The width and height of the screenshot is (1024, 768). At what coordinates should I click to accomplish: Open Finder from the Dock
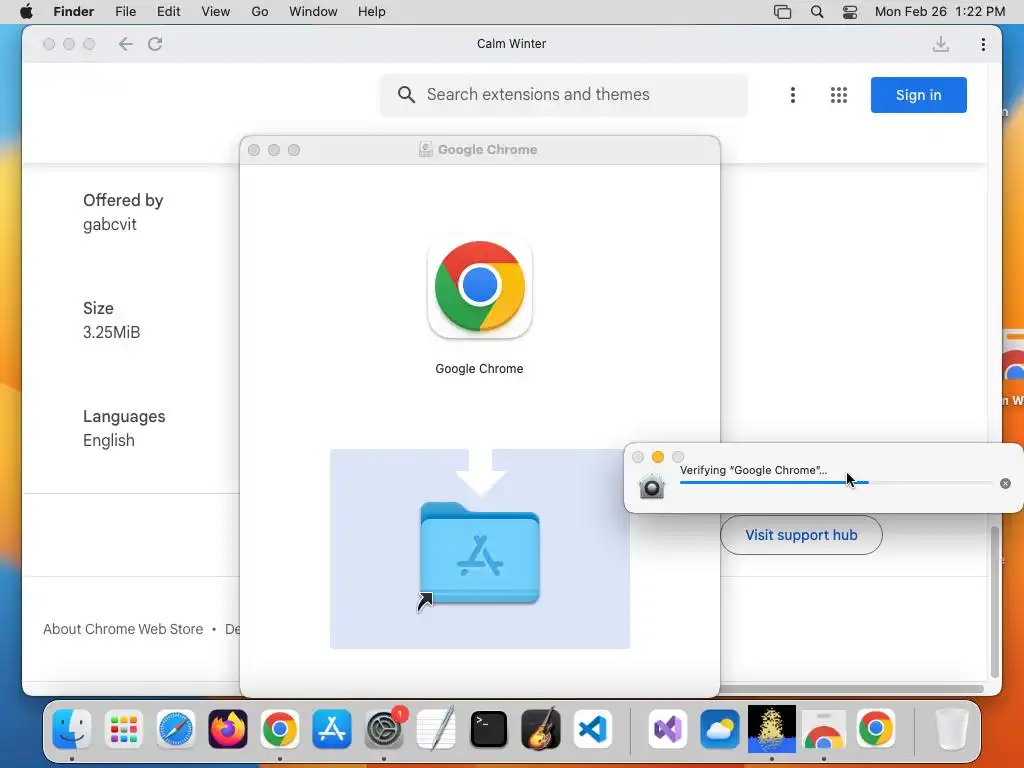tap(71, 728)
